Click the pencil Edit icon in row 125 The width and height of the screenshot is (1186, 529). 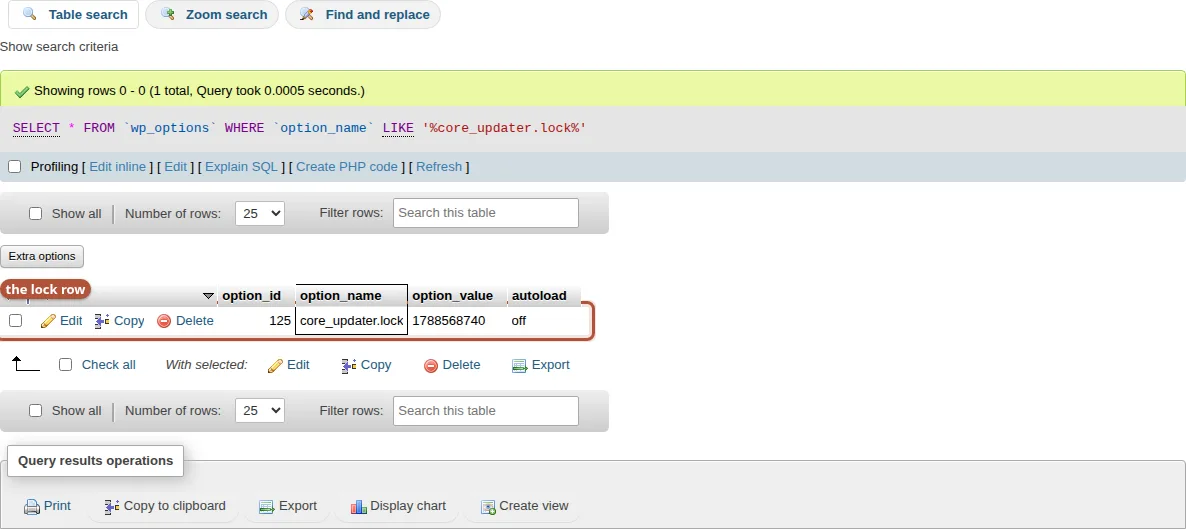pos(48,321)
